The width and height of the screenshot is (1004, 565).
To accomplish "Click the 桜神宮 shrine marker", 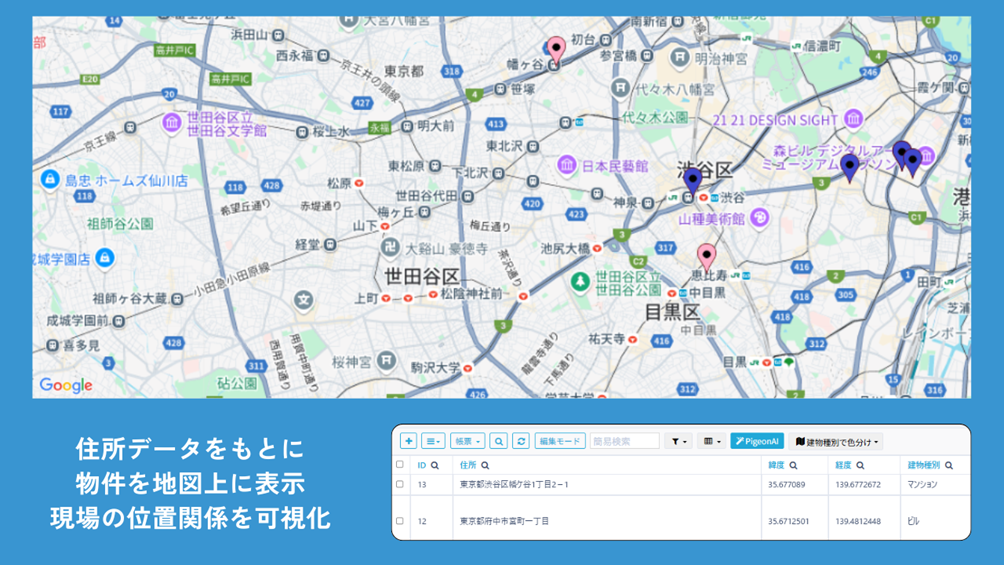I will (386, 361).
